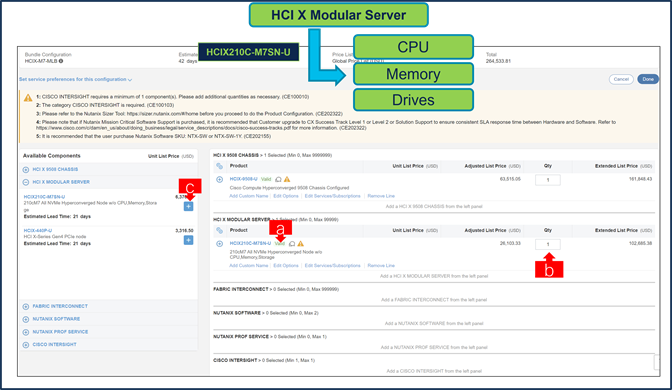Click Remove Line under HCIX-9508-U
Viewport: 672px width, 390px height.
tap(381, 196)
